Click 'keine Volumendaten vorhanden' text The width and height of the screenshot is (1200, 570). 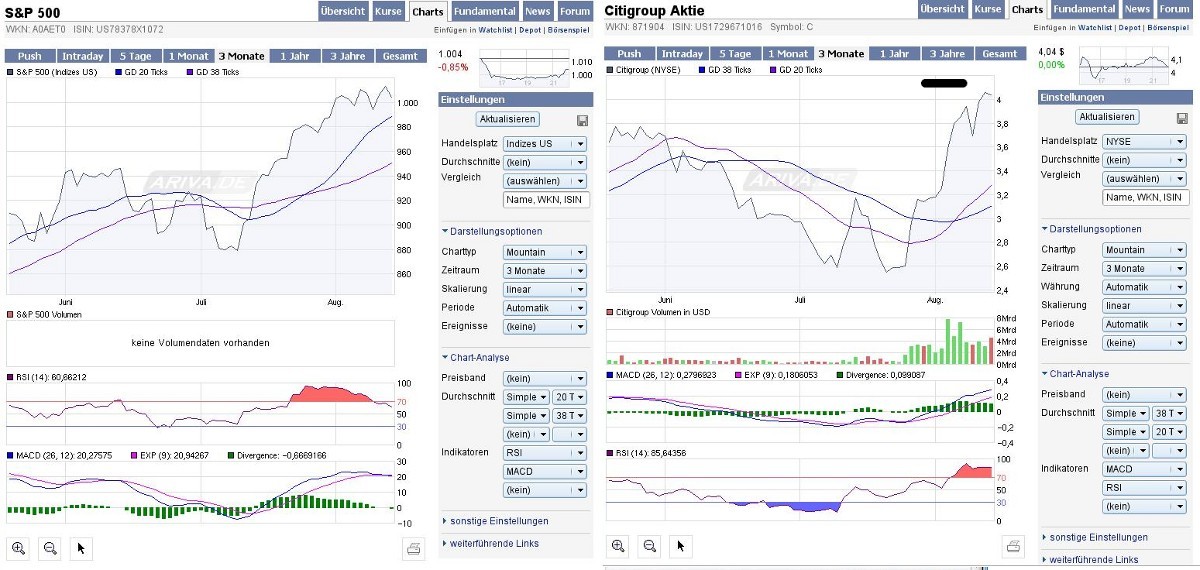[200, 343]
